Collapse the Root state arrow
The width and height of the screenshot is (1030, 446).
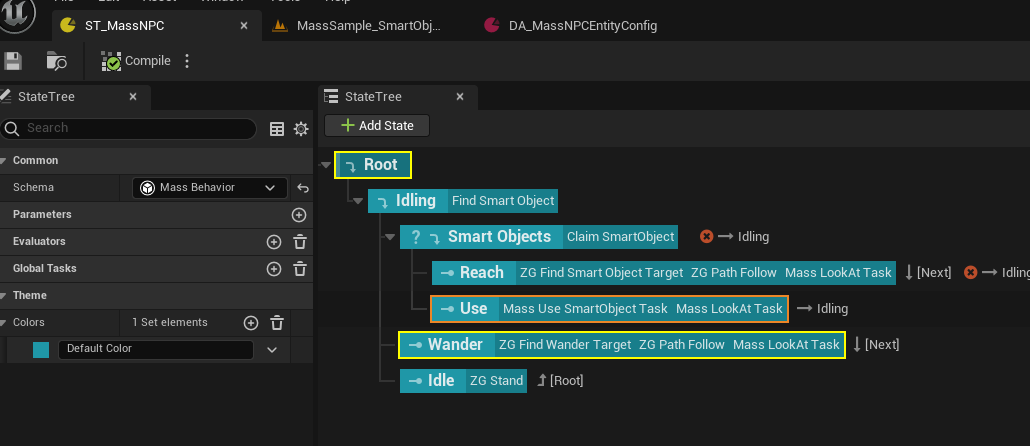[325, 165]
